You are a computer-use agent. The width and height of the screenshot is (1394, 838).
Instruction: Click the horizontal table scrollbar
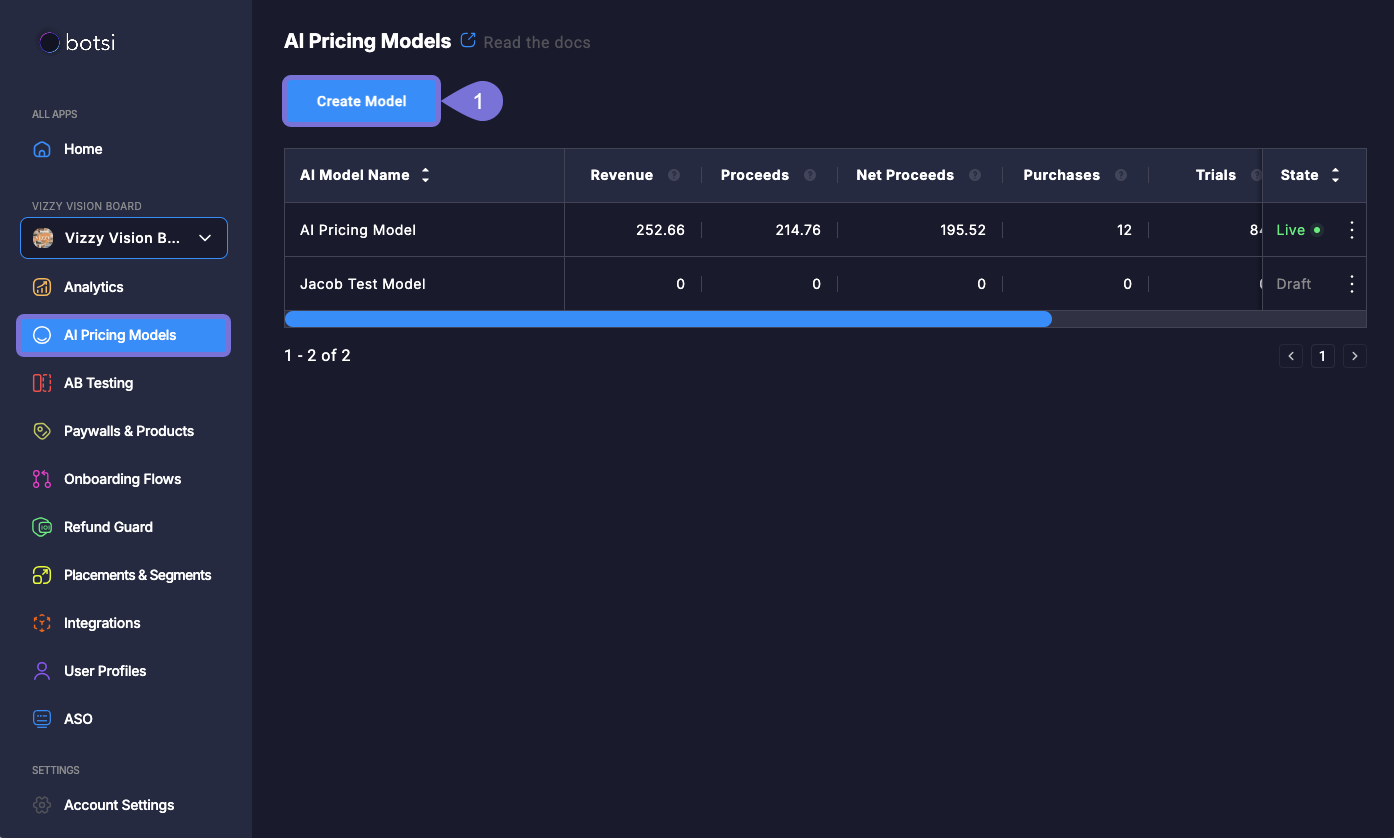[668, 319]
